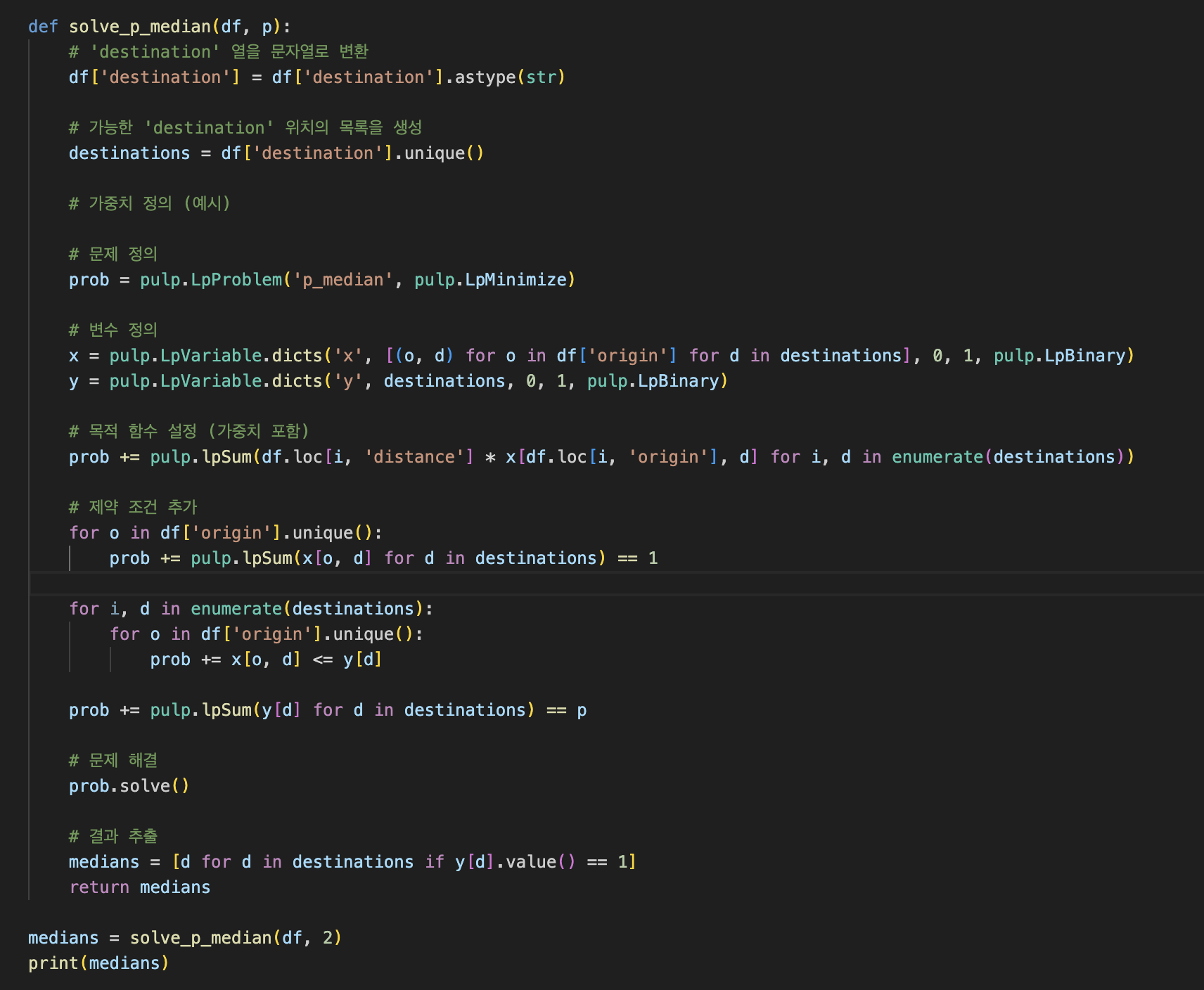This screenshot has height=990, width=1204.
Task: Click unique() in the destinations assignment line
Action: pyautogui.click(x=444, y=153)
